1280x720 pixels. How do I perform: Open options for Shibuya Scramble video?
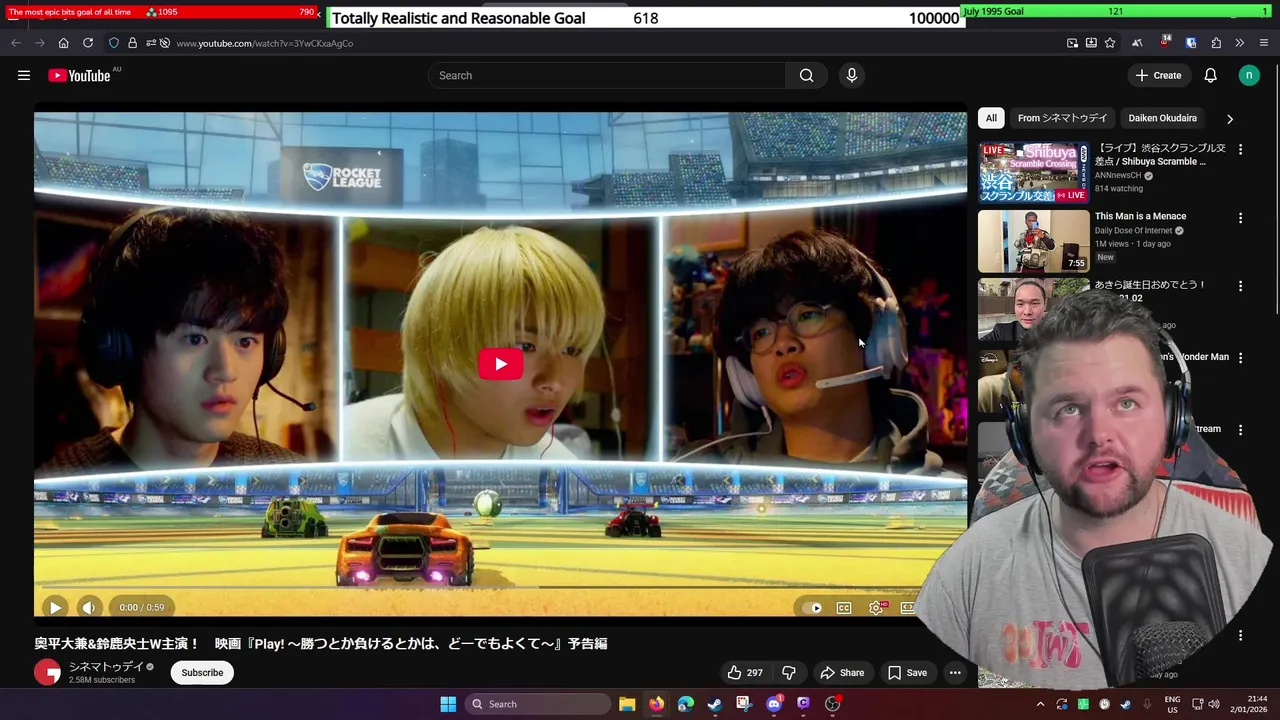1240,149
